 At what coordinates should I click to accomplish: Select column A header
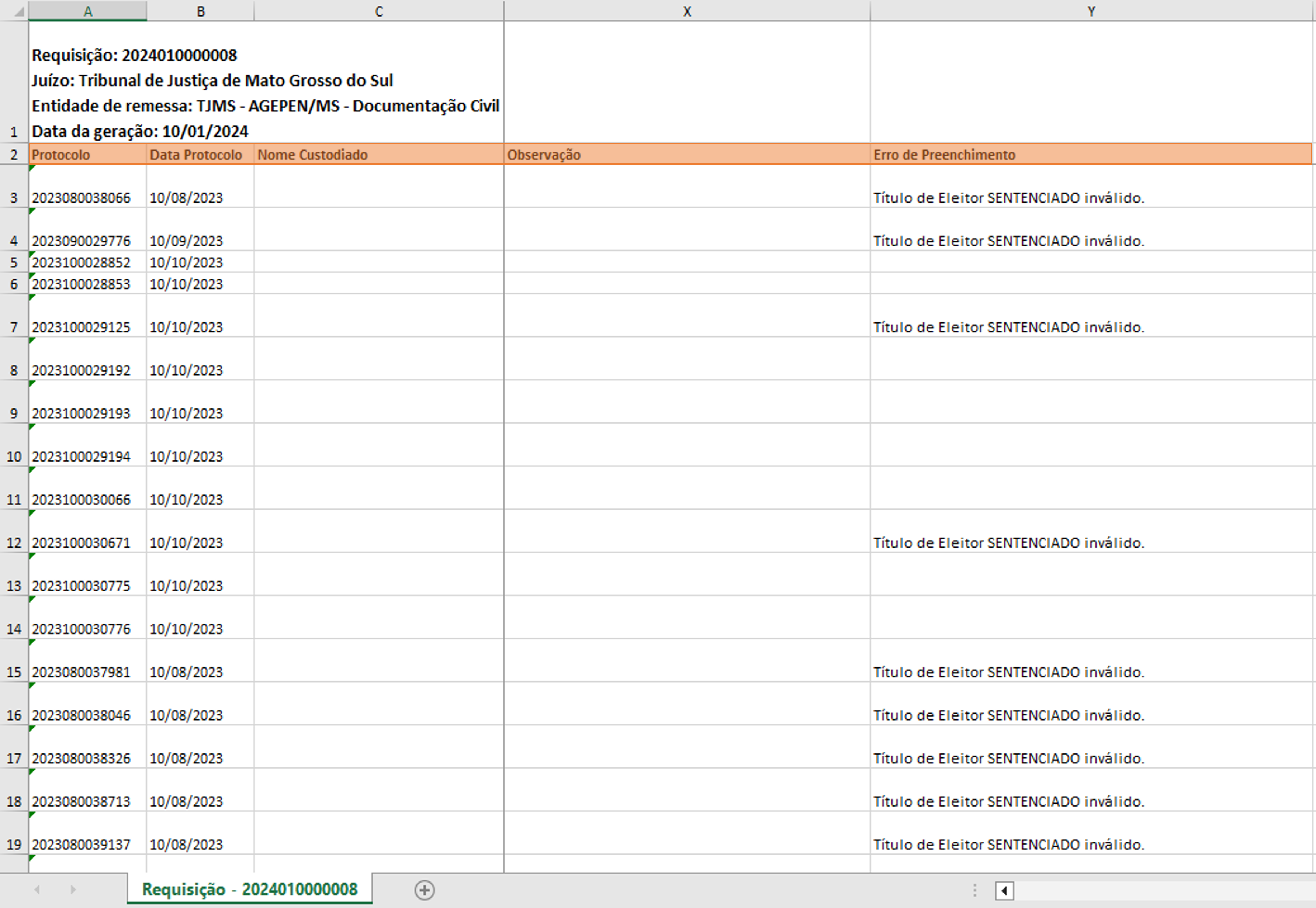(x=87, y=11)
